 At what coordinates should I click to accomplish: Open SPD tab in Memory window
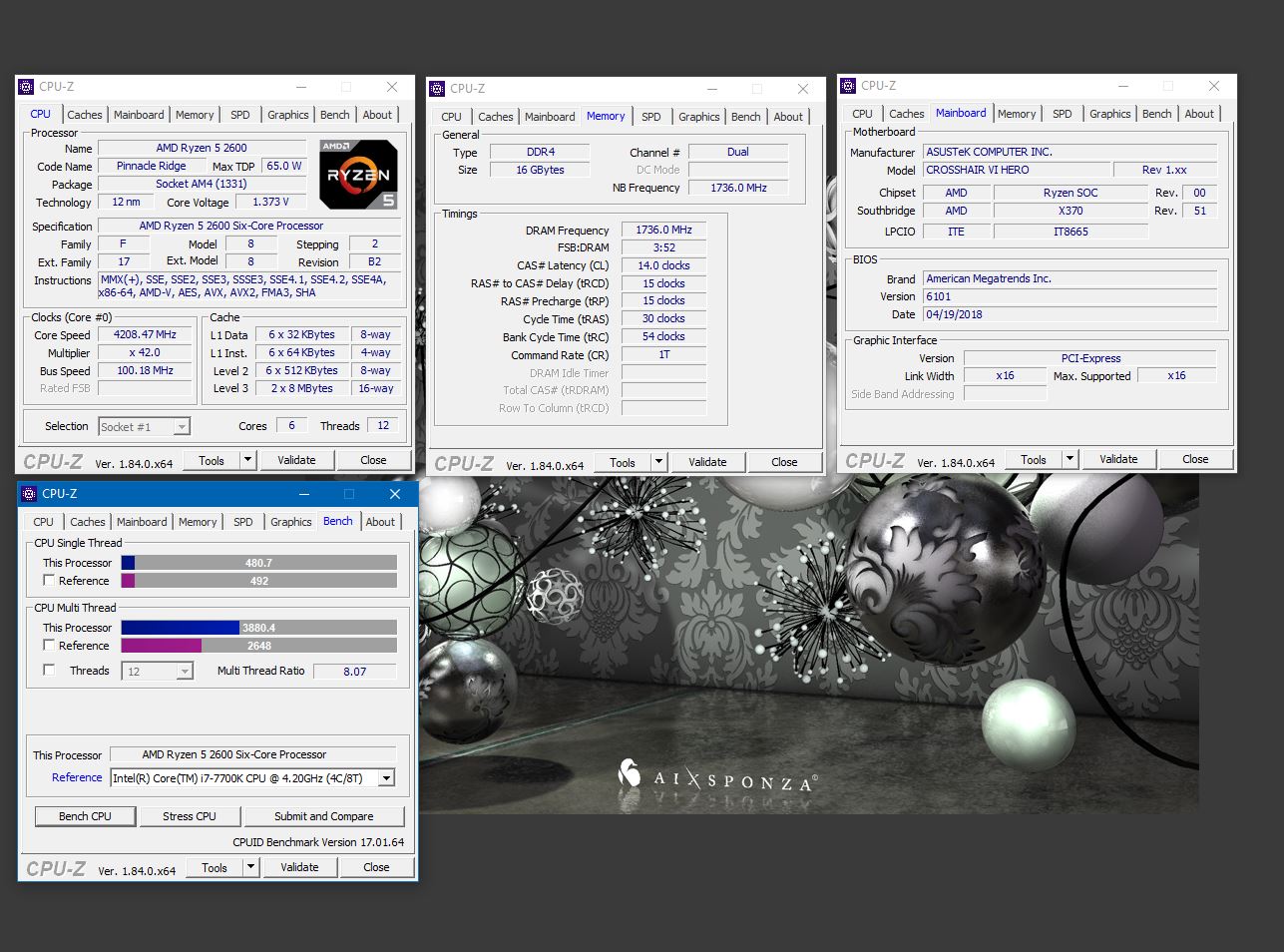[651, 117]
